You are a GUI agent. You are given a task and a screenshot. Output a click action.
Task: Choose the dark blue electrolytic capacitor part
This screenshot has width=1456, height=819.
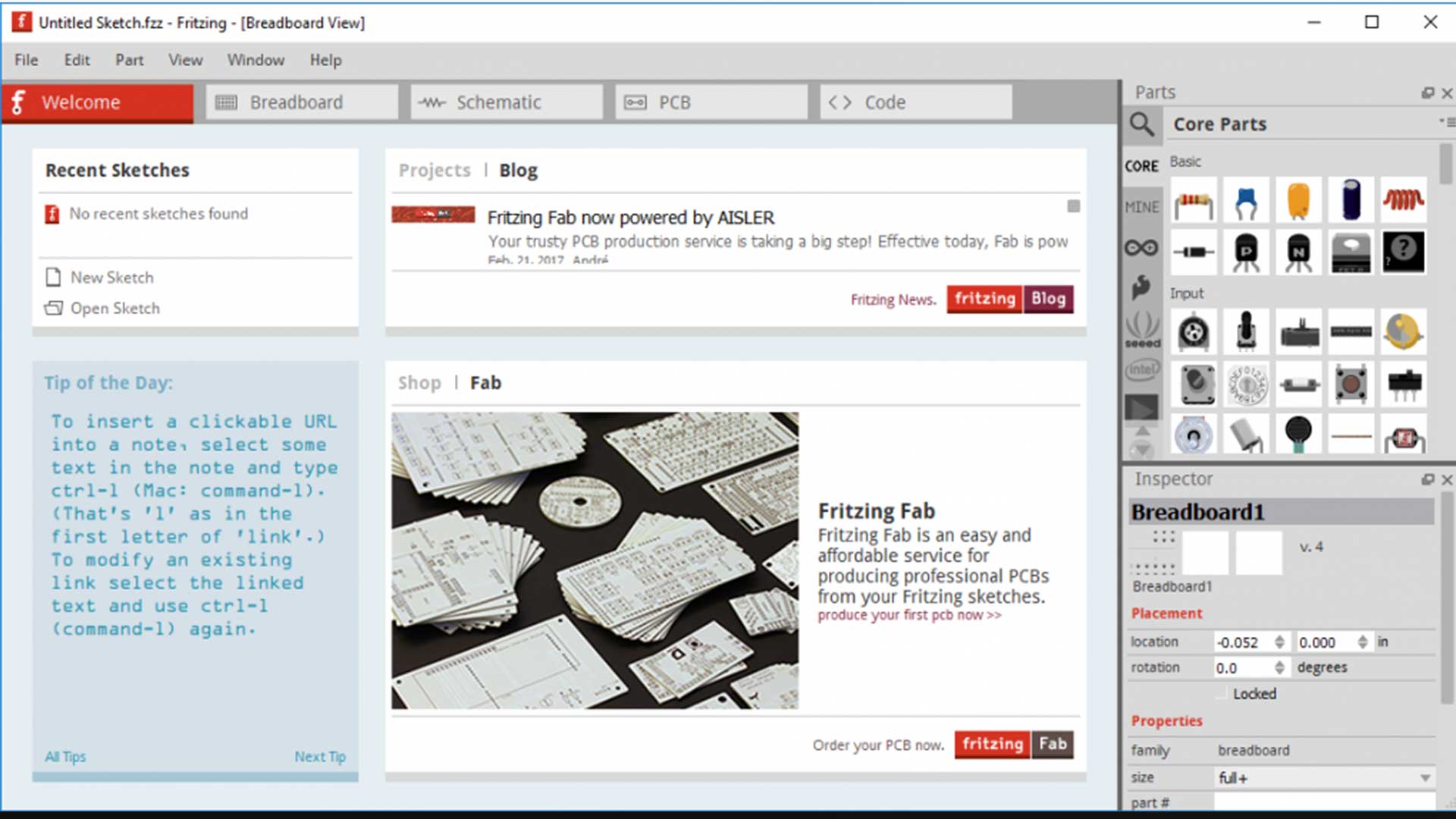pyautogui.click(x=1351, y=200)
